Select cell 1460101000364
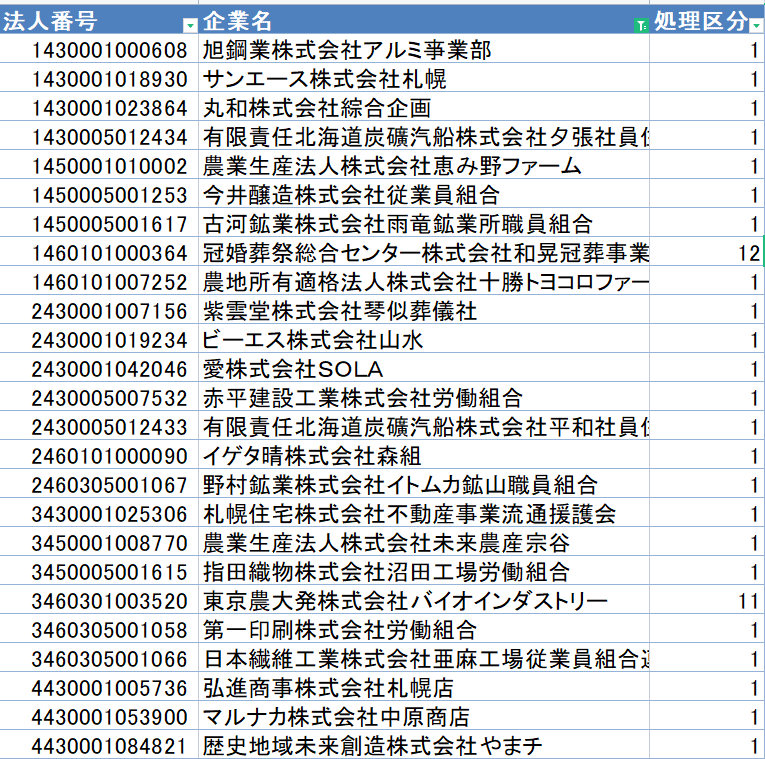Screen dimensions: 765x759 (99, 252)
